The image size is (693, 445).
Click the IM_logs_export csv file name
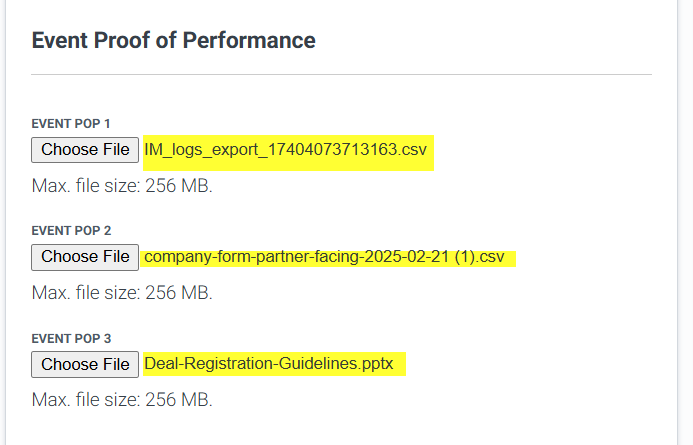click(x=286, y=150)
